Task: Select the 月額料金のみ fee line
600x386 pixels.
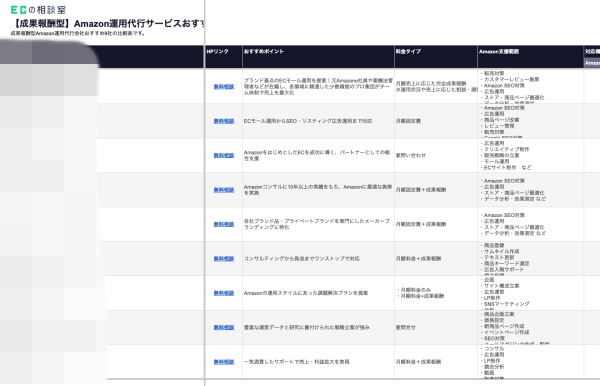Action: click(x=414, y=290)
